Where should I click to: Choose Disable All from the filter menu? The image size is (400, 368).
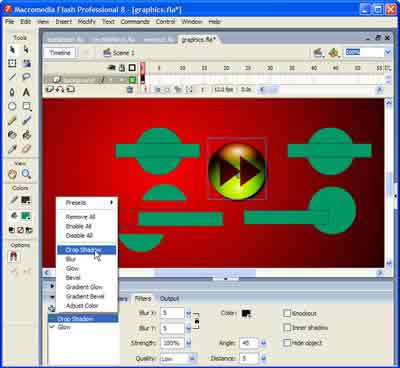click(x=87, y=236)
